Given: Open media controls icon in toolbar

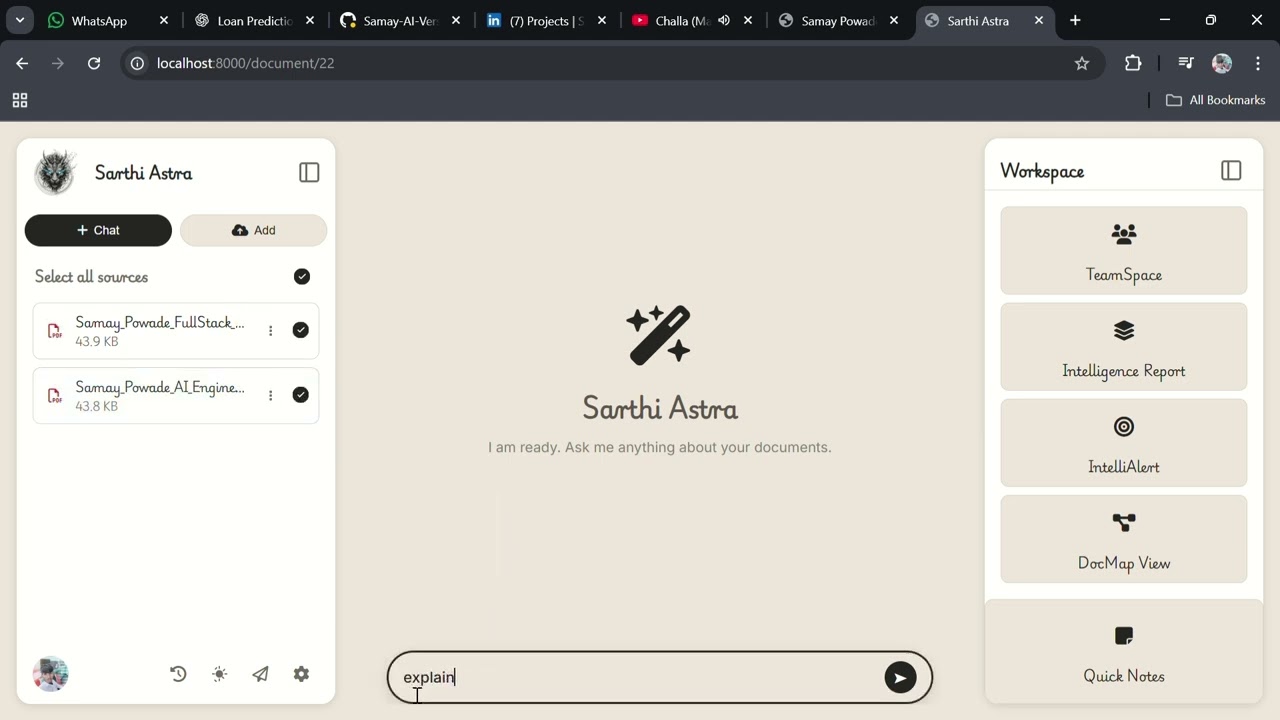Looking at the screenshot, I should 1186,63.
